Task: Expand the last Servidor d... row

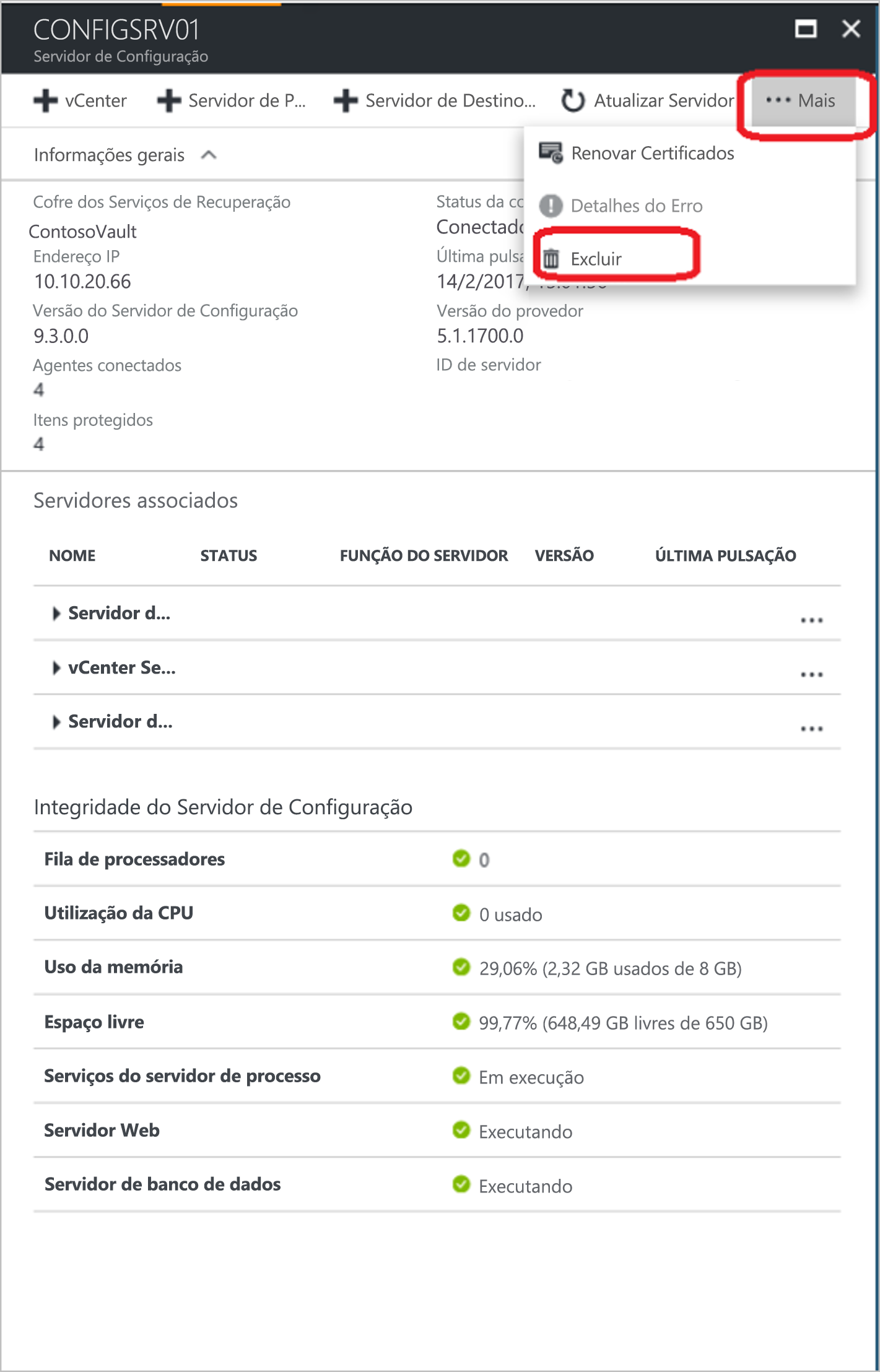Action: (x=56, y=722)
